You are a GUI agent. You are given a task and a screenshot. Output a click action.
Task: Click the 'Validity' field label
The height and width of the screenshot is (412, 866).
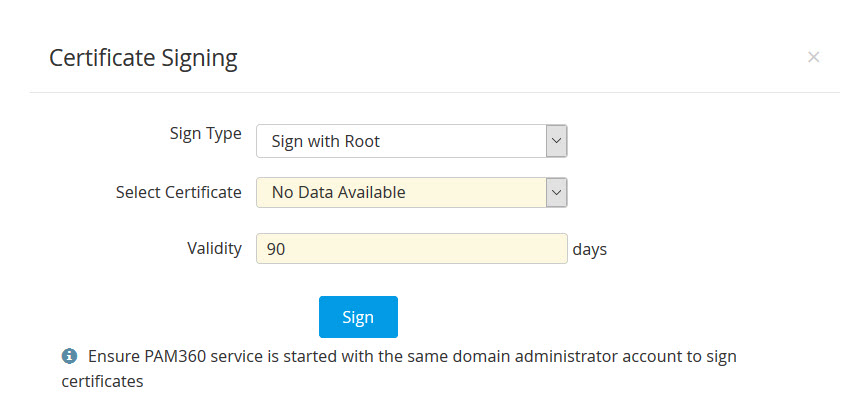pyautogui.click(x=214, y=248)
